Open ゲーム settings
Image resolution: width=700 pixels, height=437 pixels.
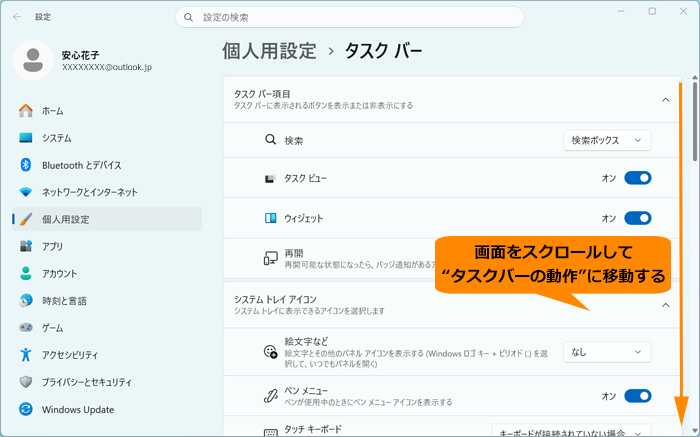(x=107, y=328)
